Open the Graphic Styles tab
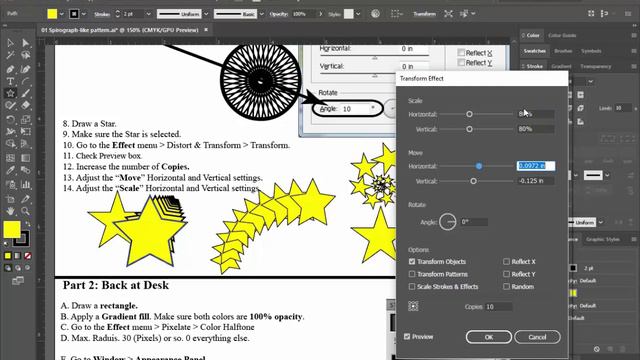The image size is (640, 360). click(x=603, y=240)
